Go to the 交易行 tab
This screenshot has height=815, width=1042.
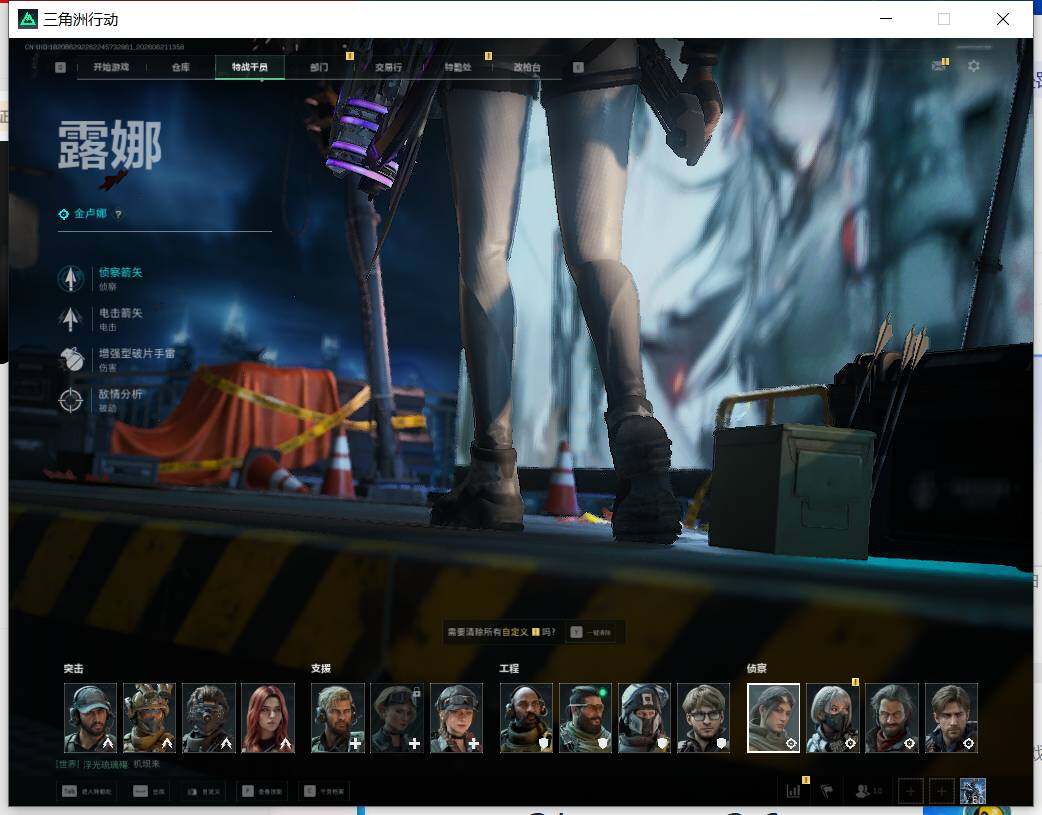click(388, 67)
